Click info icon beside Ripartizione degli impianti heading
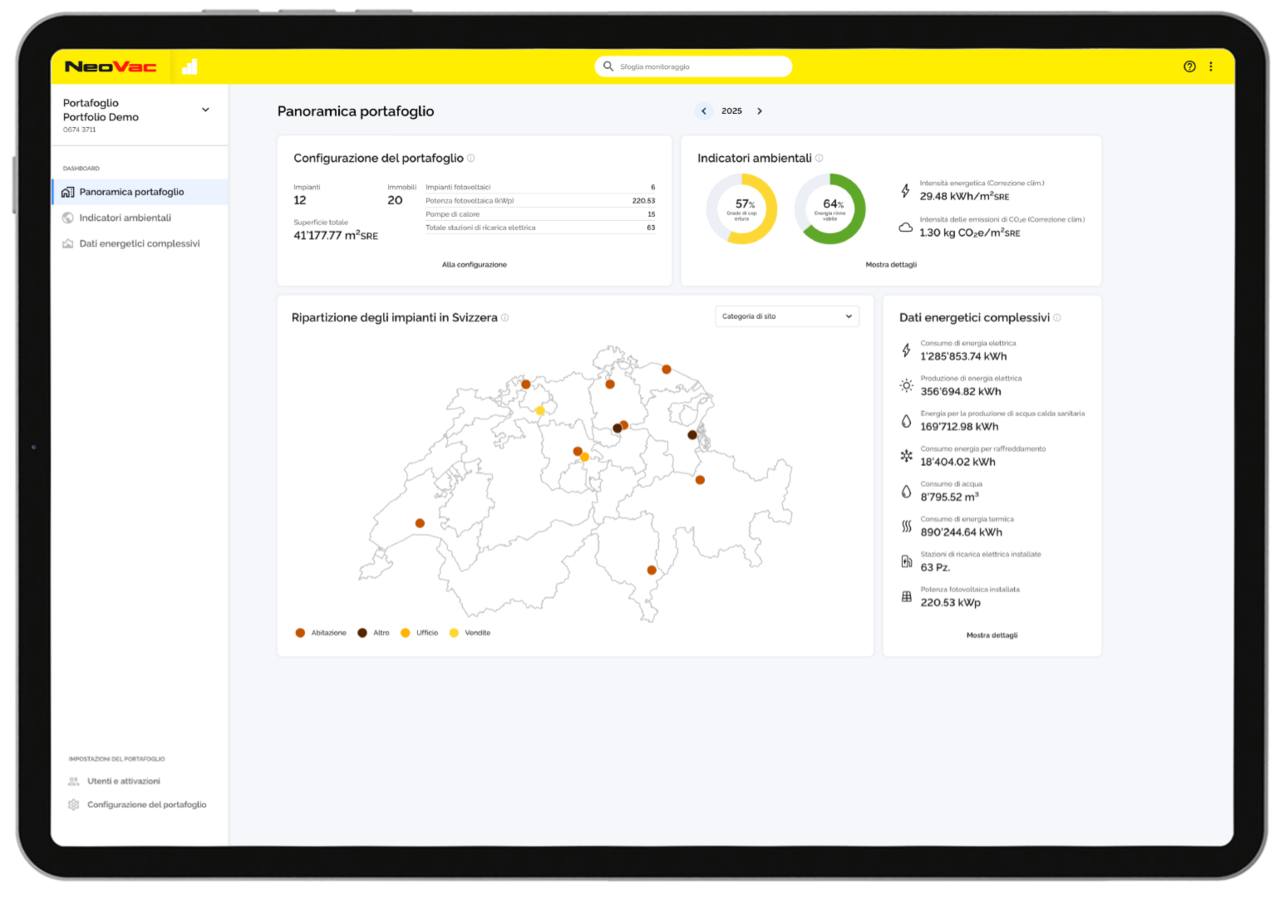1280x897 pixels. tap(505, 318)
